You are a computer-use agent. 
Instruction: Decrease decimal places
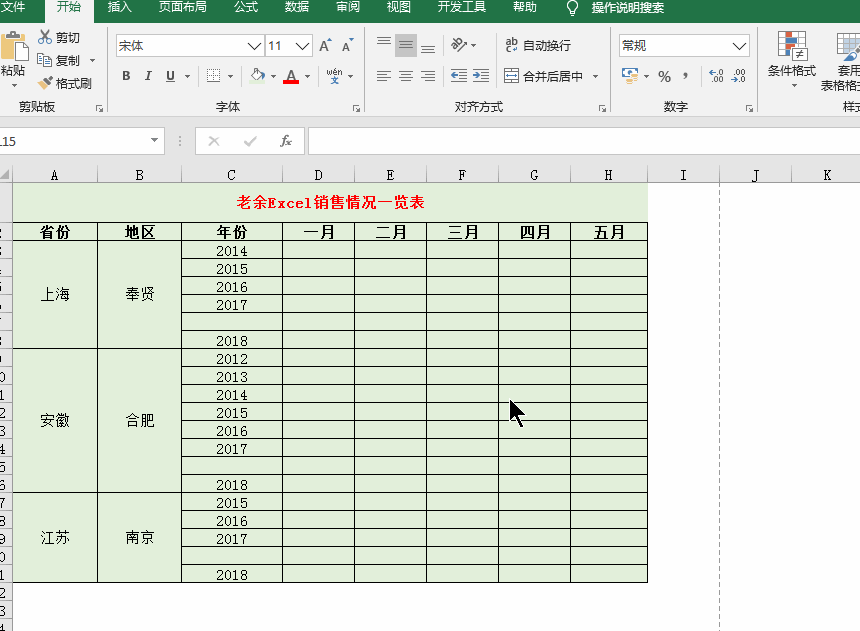coord(739,76)
